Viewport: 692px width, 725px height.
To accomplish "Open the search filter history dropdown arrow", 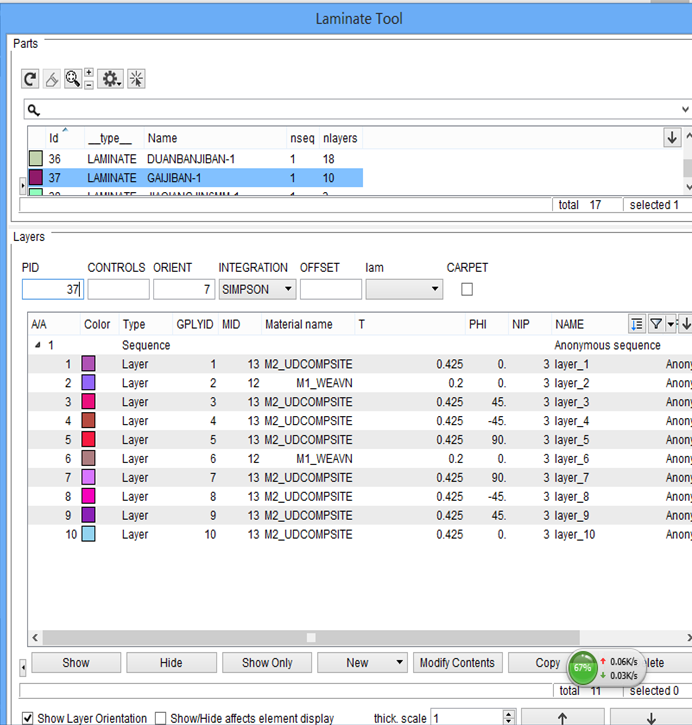I will point(685,110).
